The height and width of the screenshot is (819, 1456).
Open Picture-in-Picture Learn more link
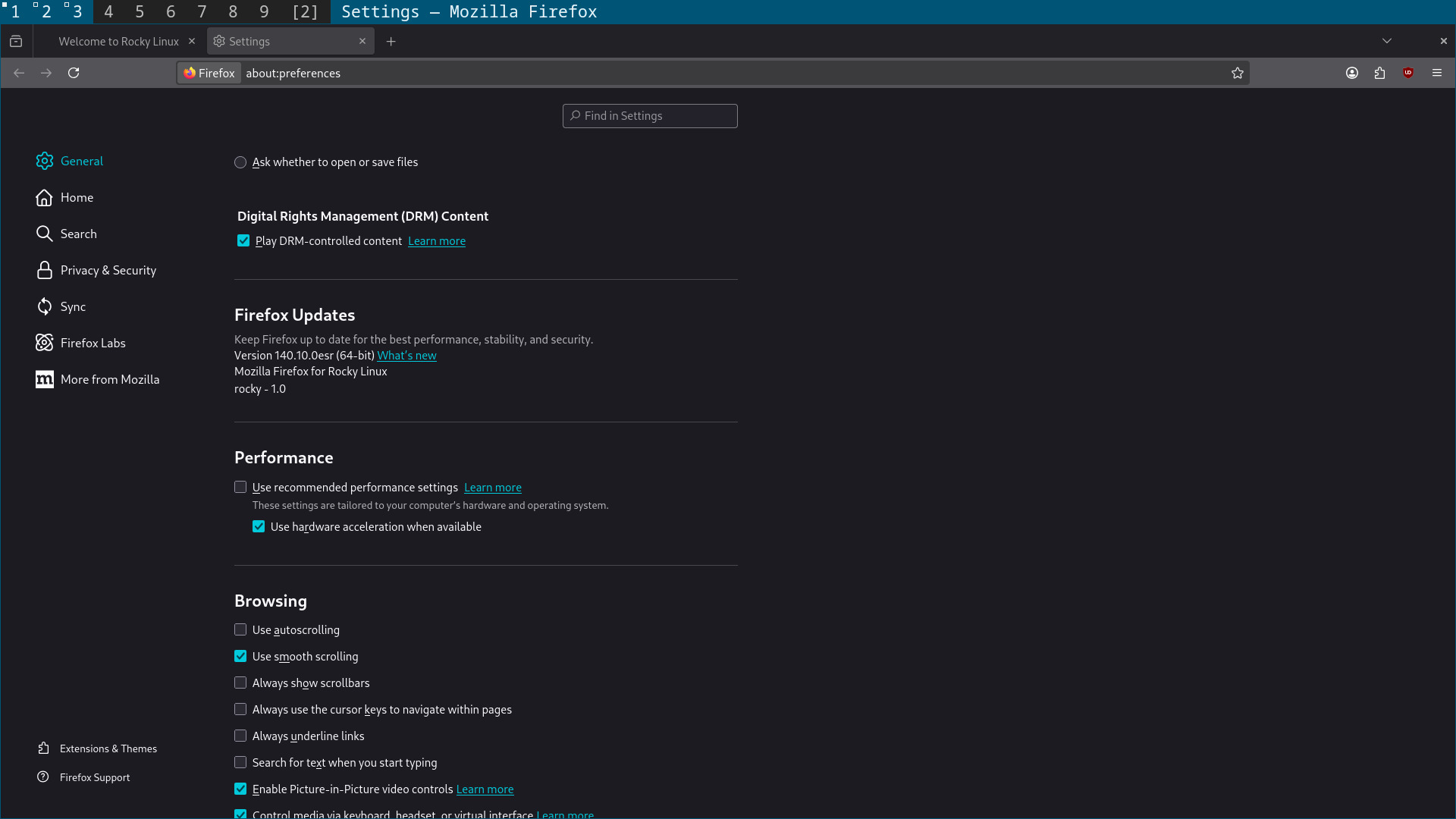click(485, 789)
